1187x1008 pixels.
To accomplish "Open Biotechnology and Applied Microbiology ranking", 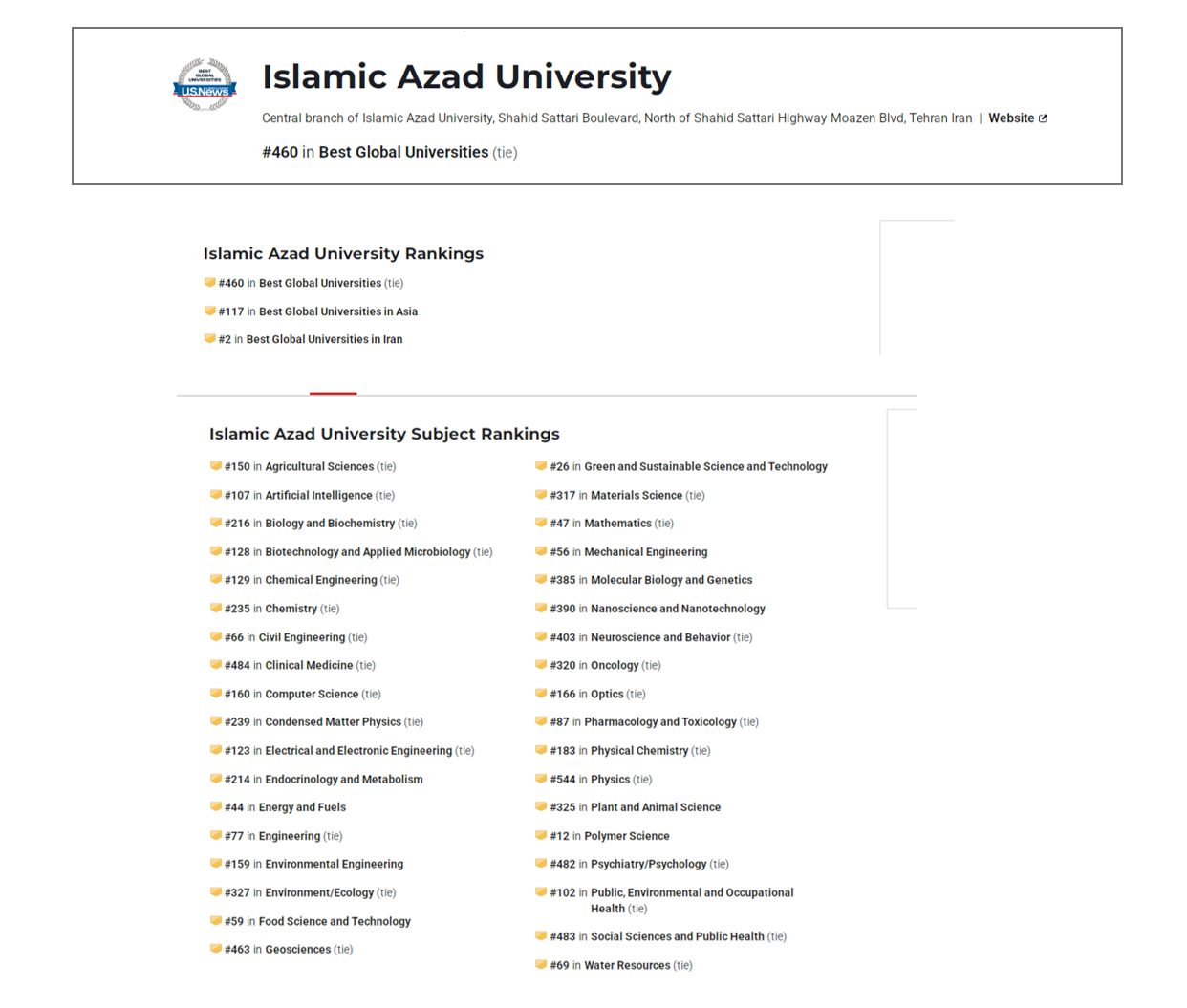I will point(368,552).
